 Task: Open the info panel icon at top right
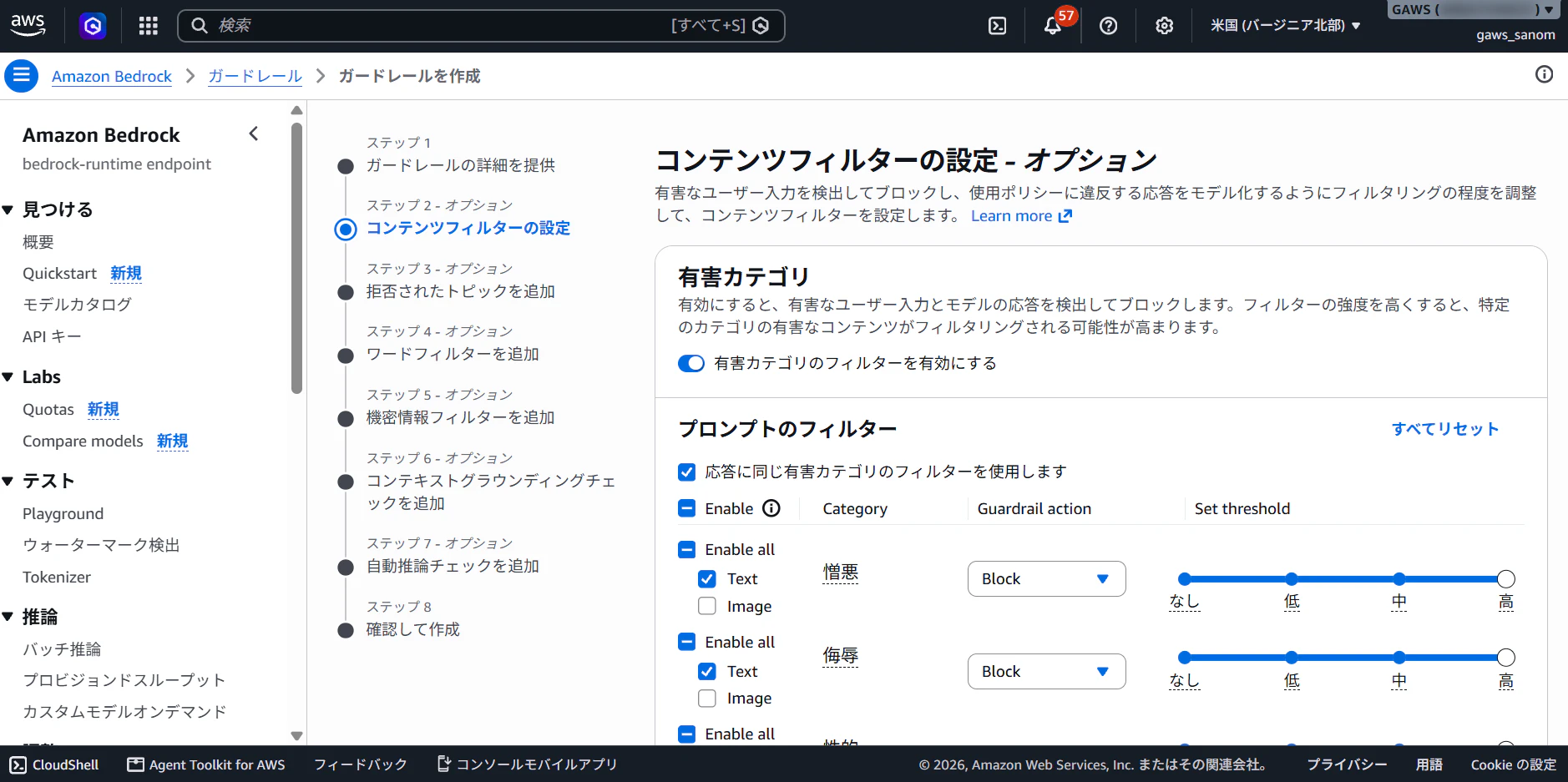1544,74
